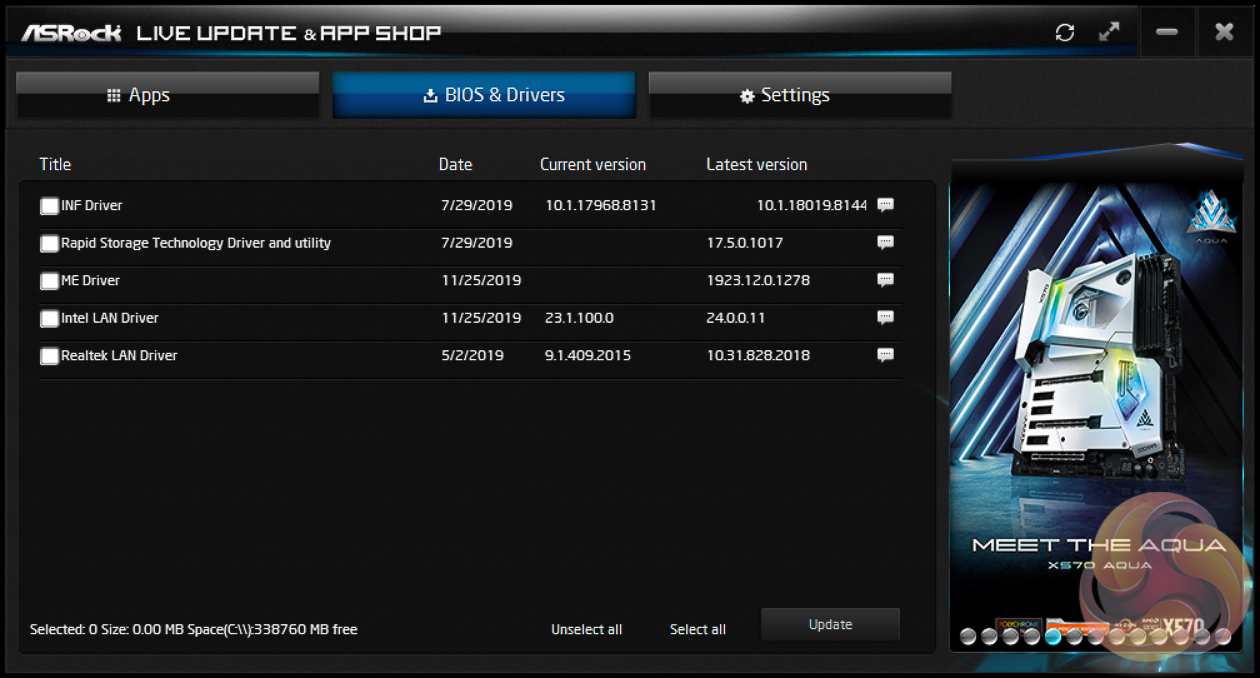Enable the Intel LAN Driver checkbox
This screenshot has height=678, width=1260.
[x=49, y=319]
